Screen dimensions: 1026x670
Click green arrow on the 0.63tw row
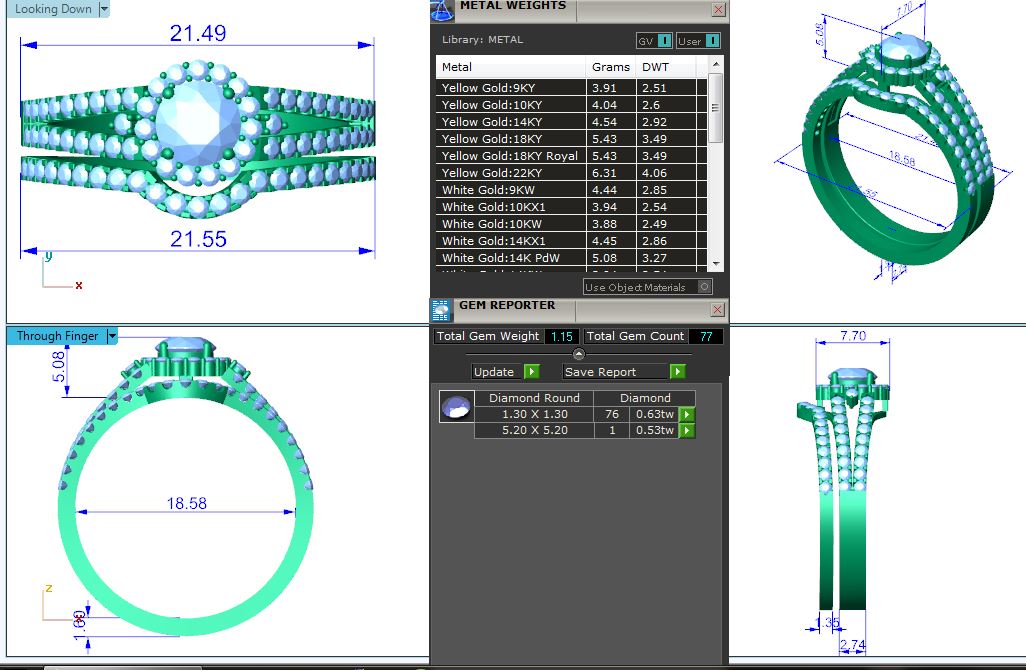[x=687, y=414]
